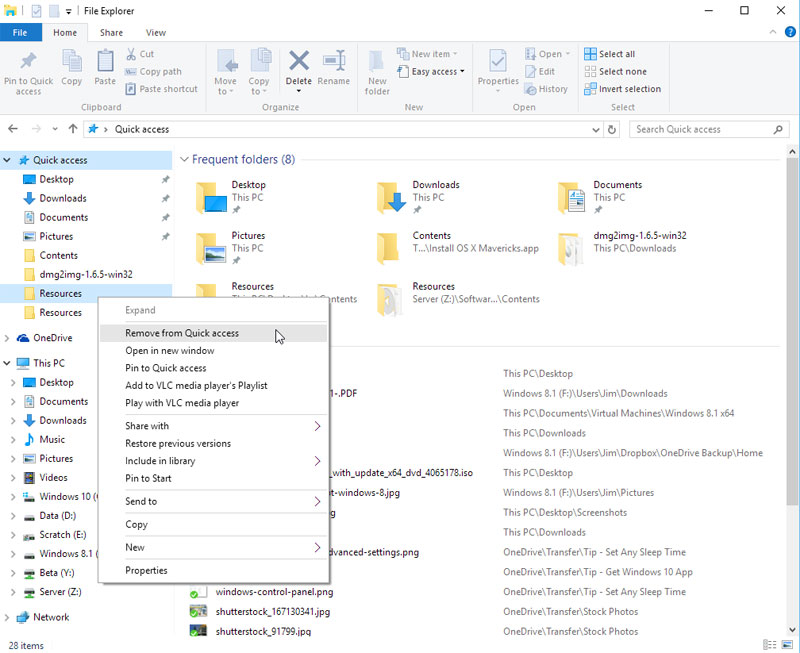
Task: Choose Play with VLC media player
Action: (213, 403)
